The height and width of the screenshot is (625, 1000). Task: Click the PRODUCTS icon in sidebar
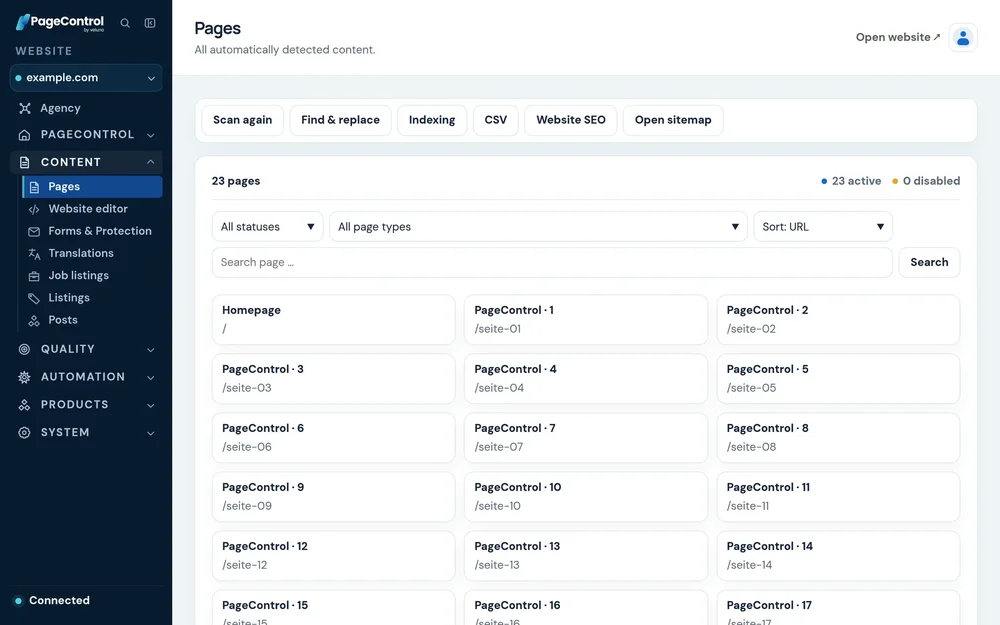coord(24,405)
